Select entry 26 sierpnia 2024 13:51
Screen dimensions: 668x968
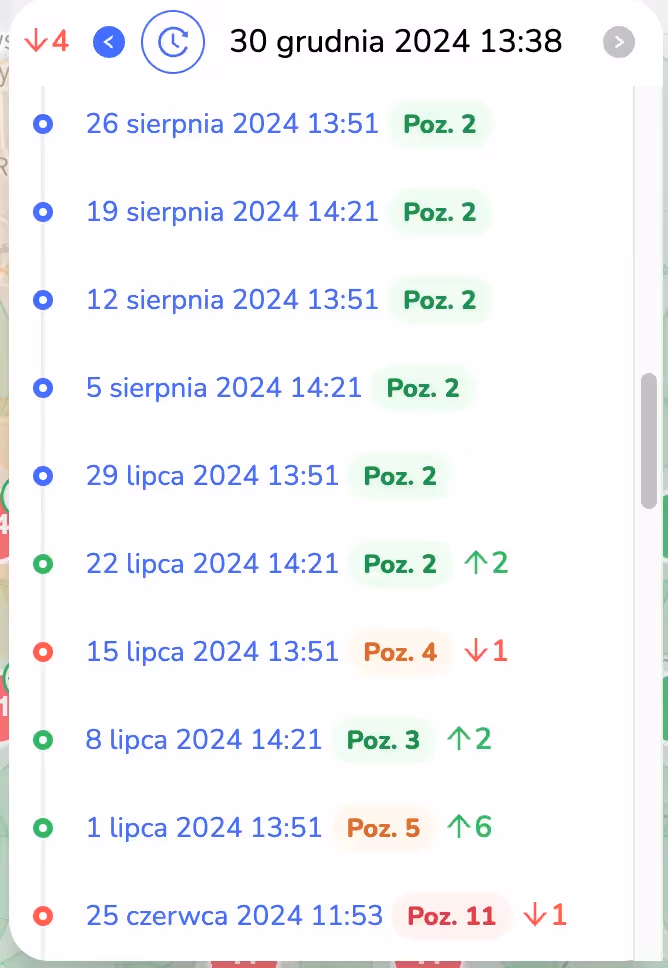232,123
